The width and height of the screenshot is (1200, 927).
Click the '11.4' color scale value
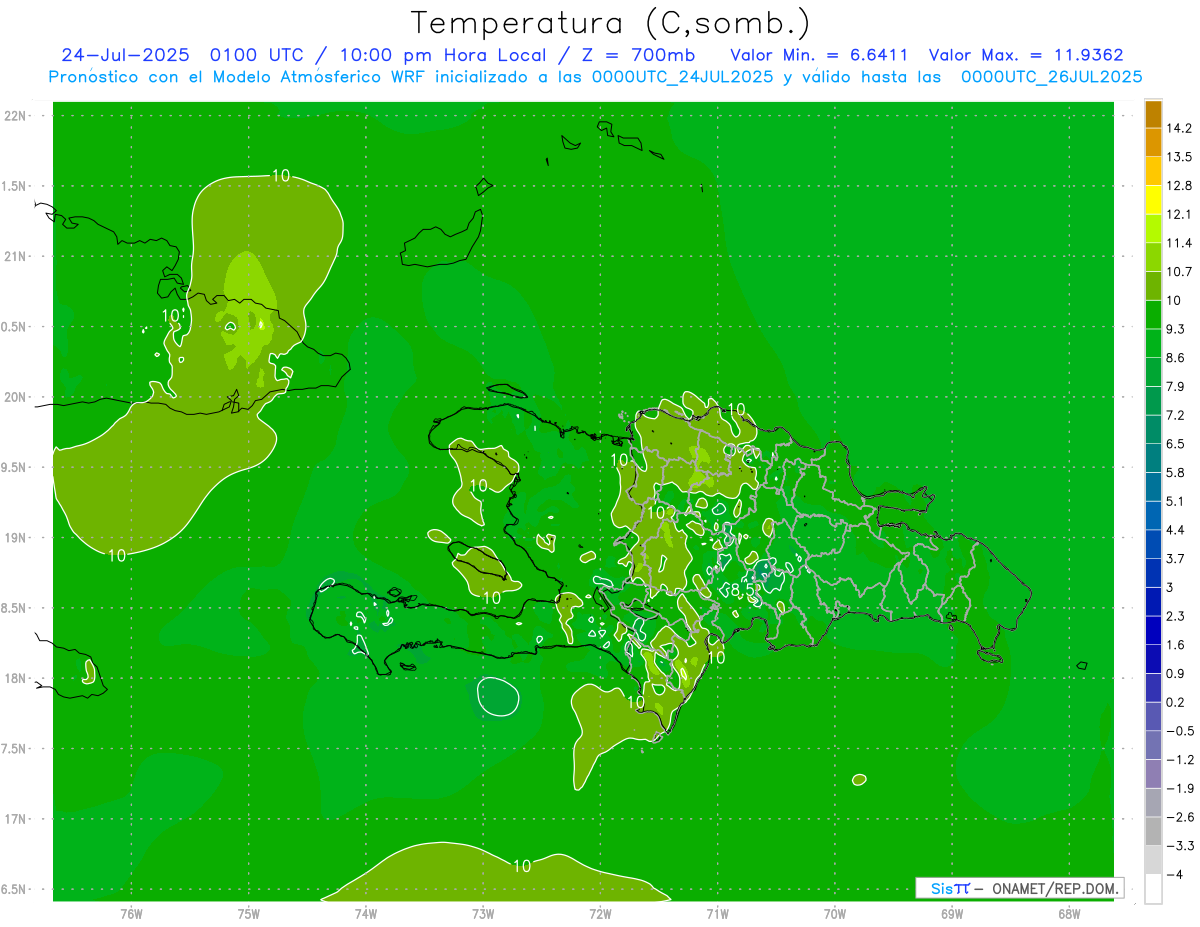(1180, 243)
